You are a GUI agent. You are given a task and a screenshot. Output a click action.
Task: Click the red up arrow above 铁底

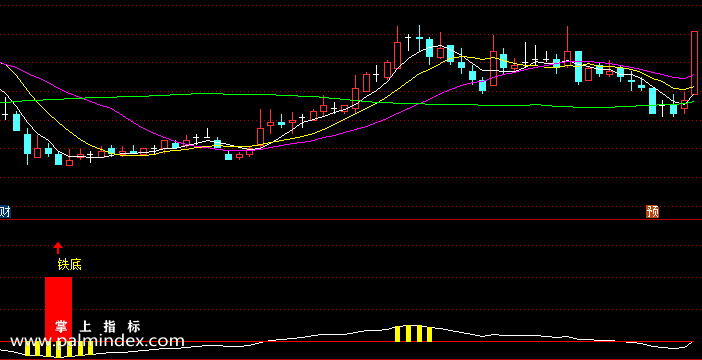pos(58,248)
